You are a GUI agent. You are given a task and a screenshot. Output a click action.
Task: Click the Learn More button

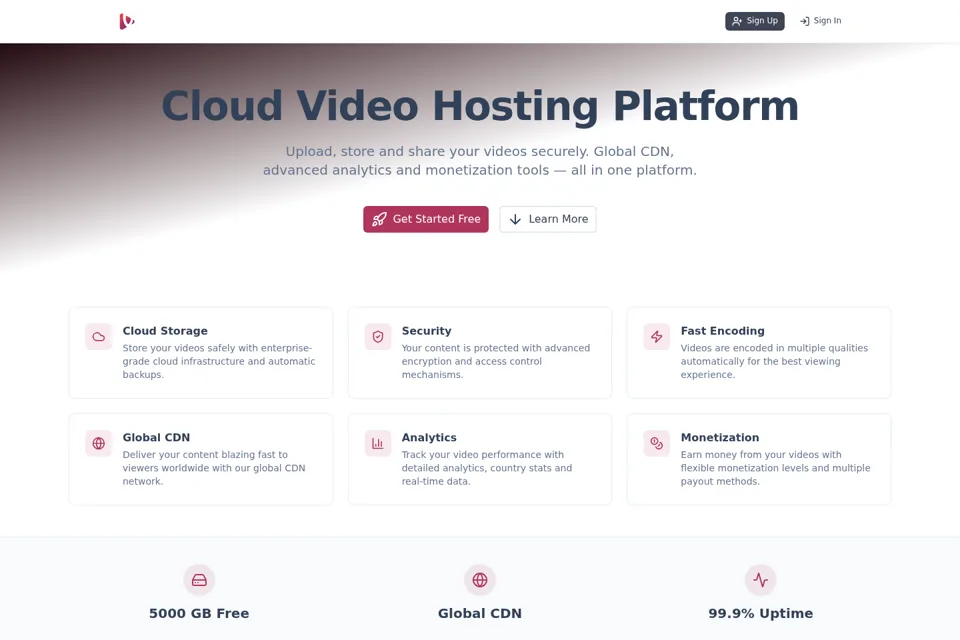pos(548,219)
